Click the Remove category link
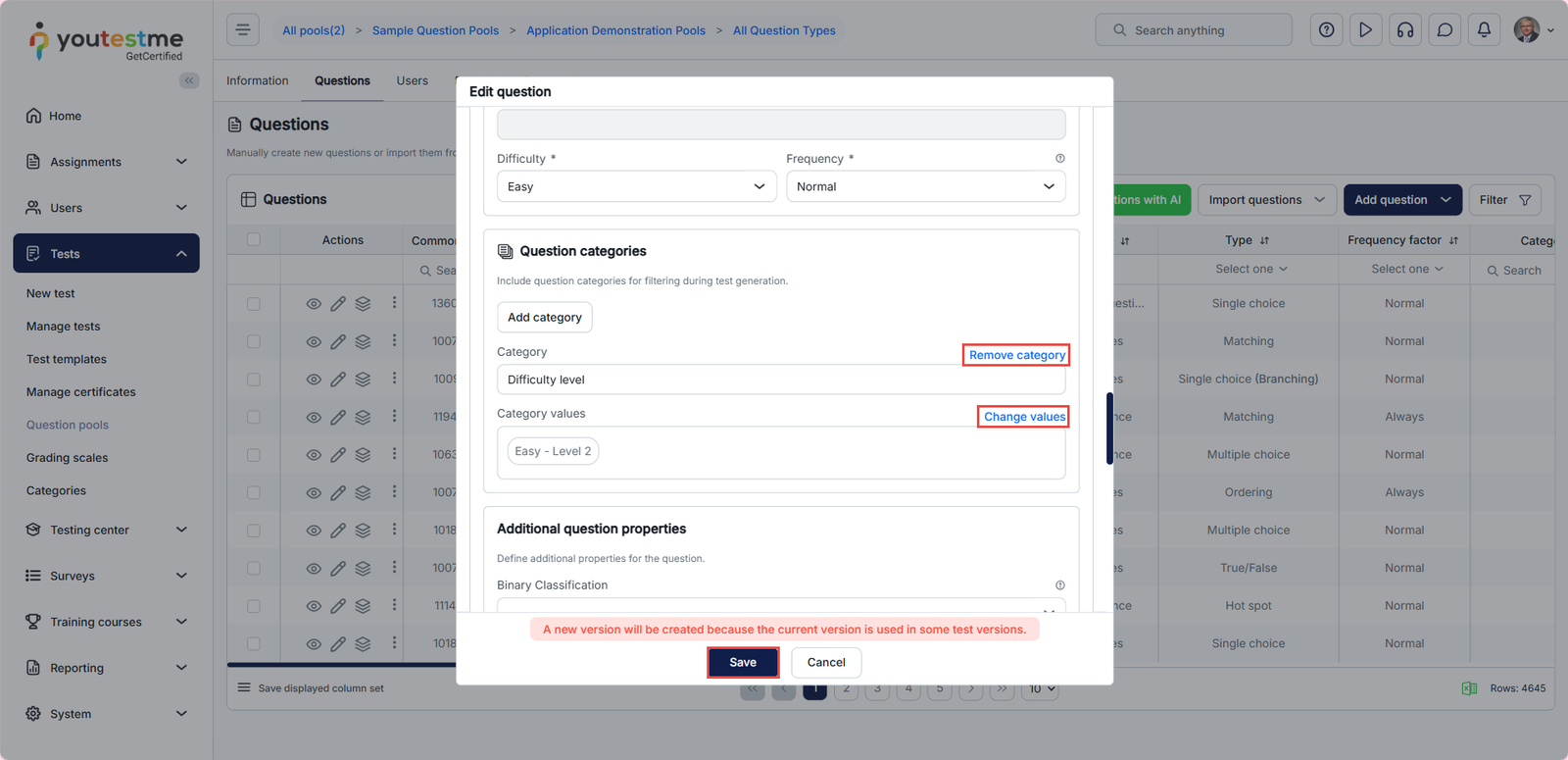This screenshot has width=1568, height=760. [x=1016, y=355]
